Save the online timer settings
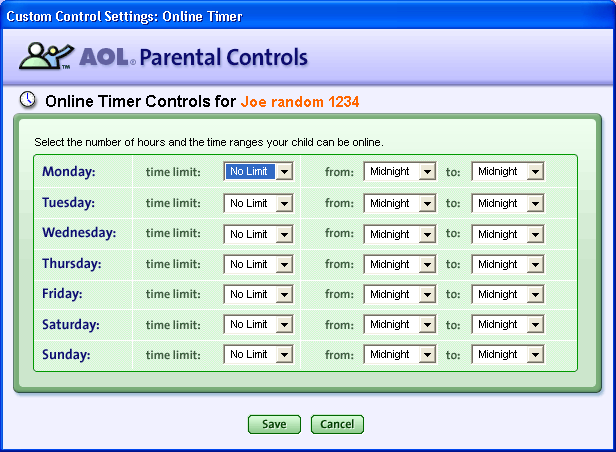This screenshot has height=452, width=616. (274, 424)
